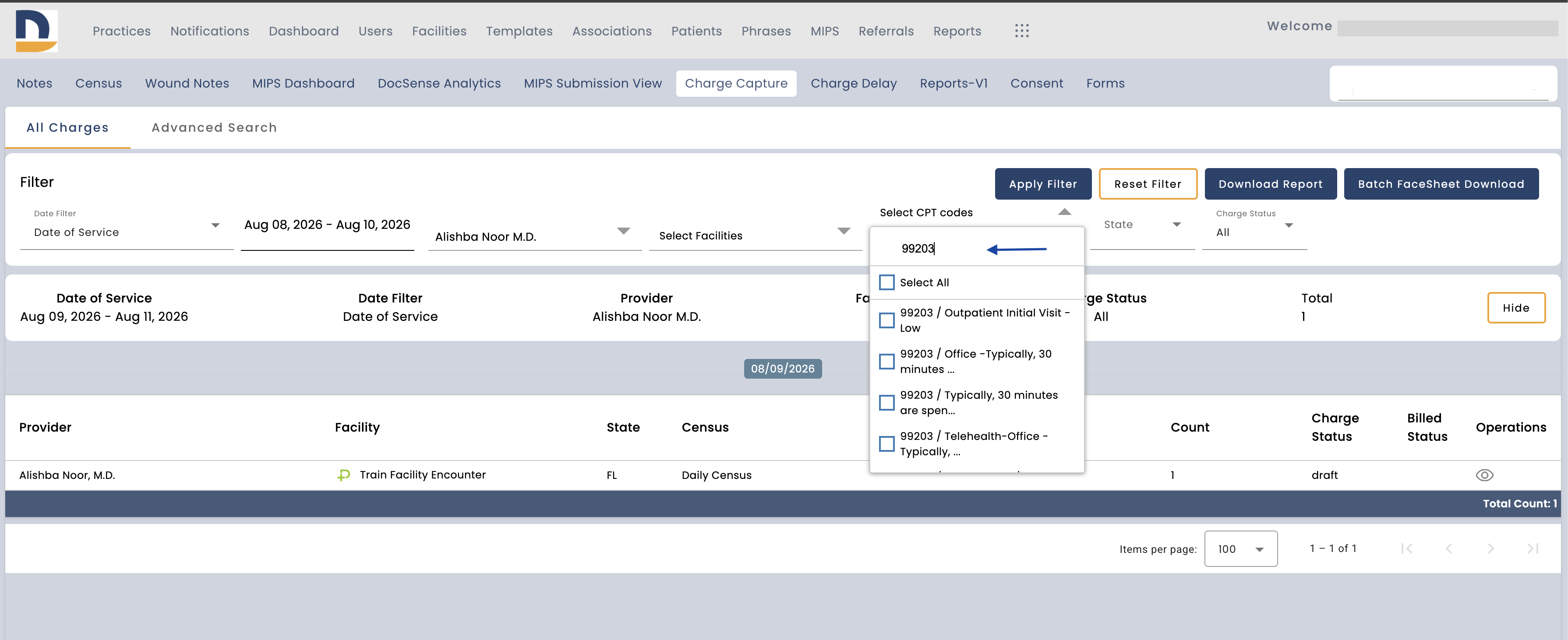Click the date range field Aug 08 - Aug 10
The image size is (1568, 640).
pyautogui.click(x=328, y=225)
